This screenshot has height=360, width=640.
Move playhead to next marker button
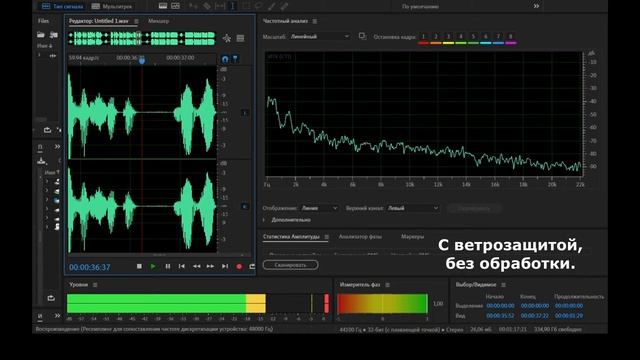pos(225,266)
